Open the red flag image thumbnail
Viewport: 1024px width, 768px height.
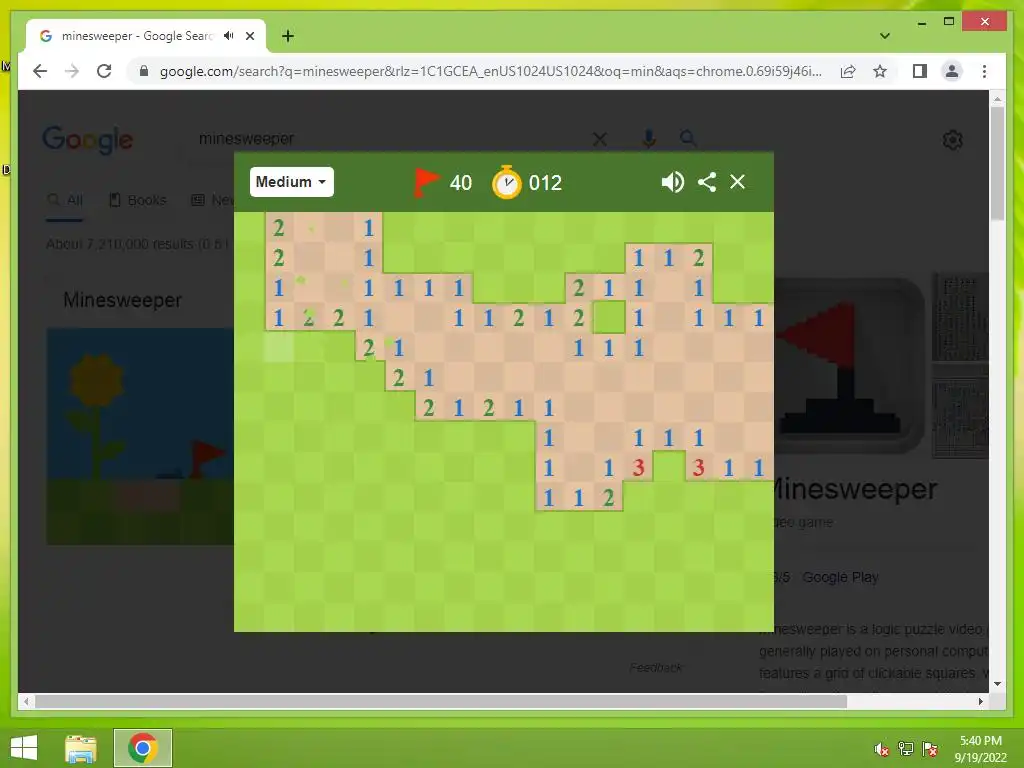(849, 366)
